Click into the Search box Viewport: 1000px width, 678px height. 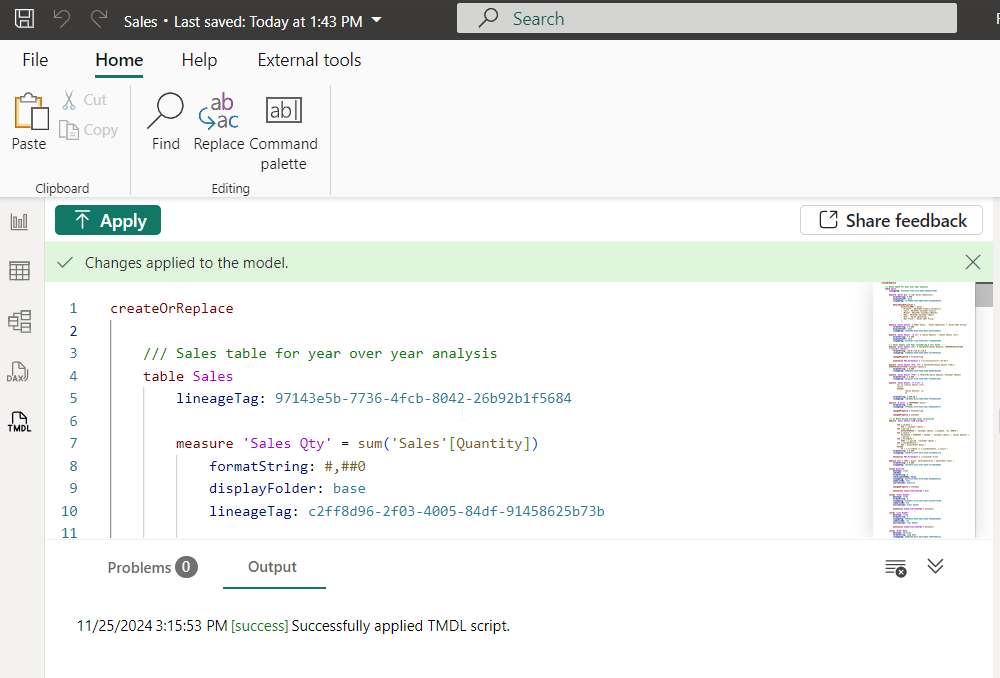[707, 18]
